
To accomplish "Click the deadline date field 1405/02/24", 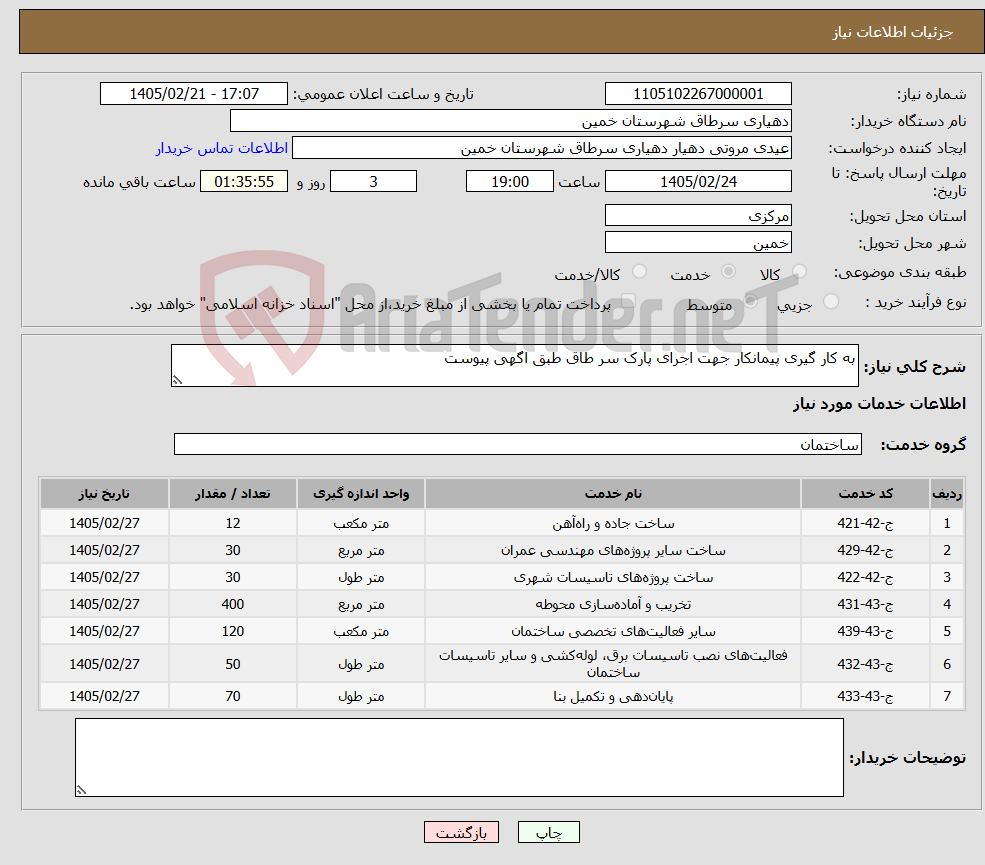I will point(698,182).
